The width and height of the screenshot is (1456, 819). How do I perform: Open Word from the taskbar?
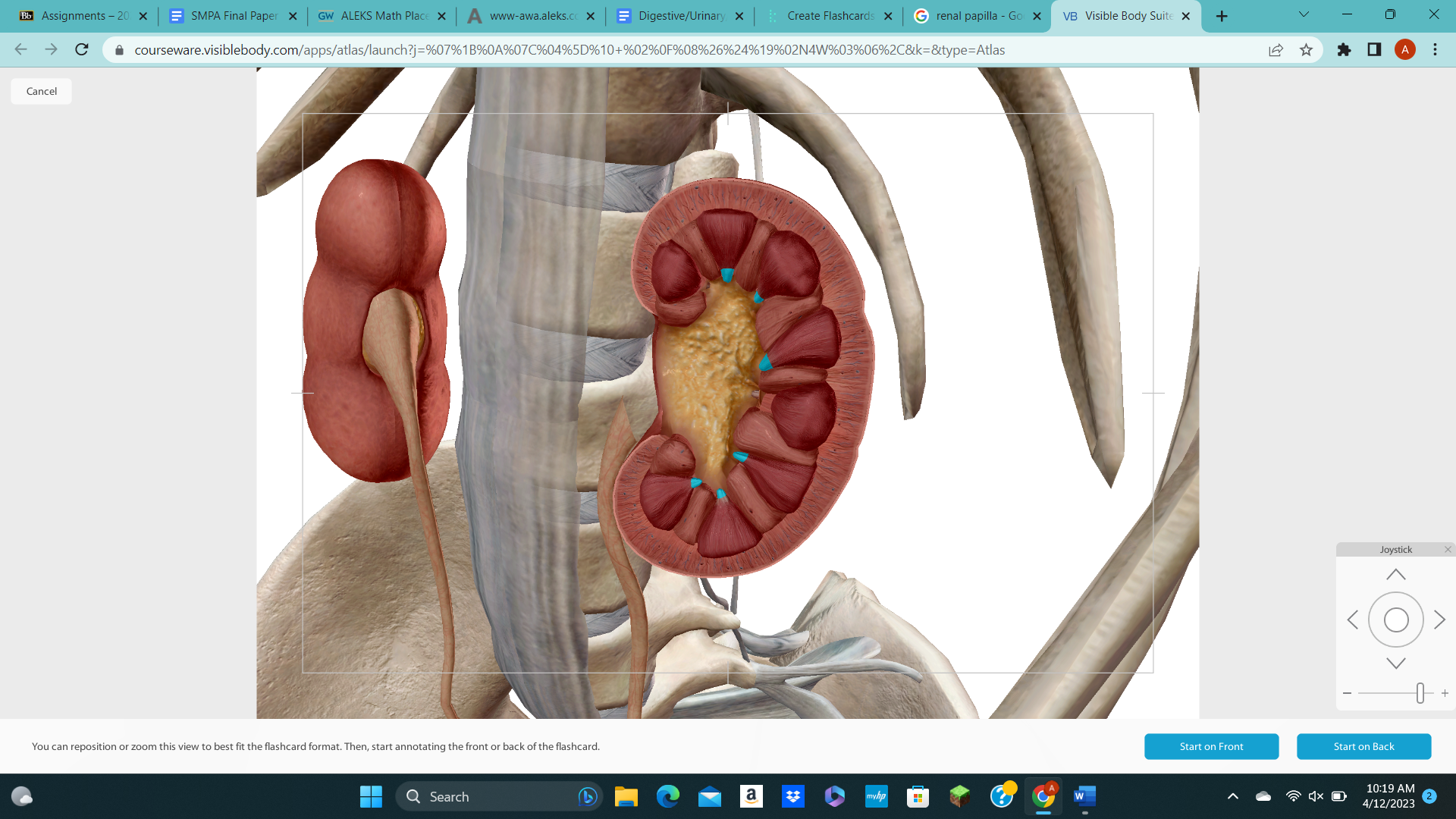point(1085,797)
